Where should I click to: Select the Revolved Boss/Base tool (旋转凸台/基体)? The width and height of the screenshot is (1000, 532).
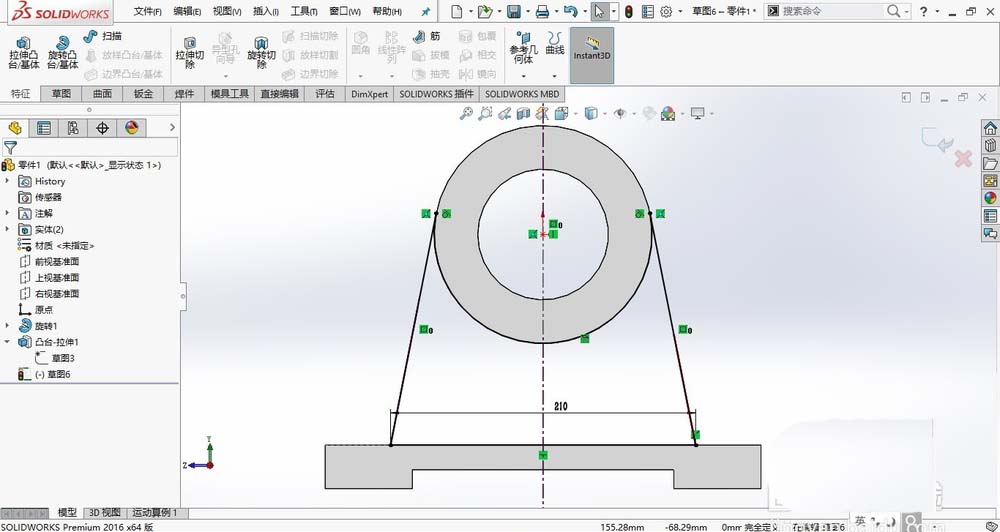pyautogui.click(x=62, y=52)
